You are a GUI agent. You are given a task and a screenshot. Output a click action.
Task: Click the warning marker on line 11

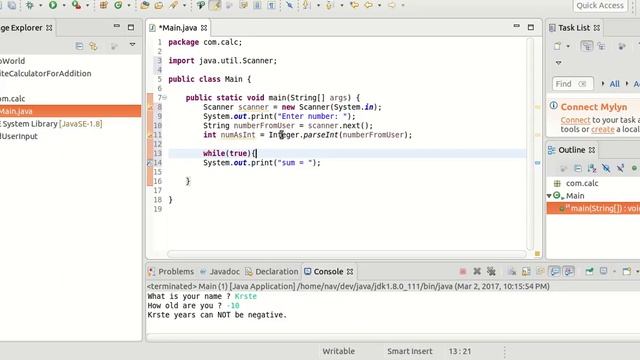150,135
